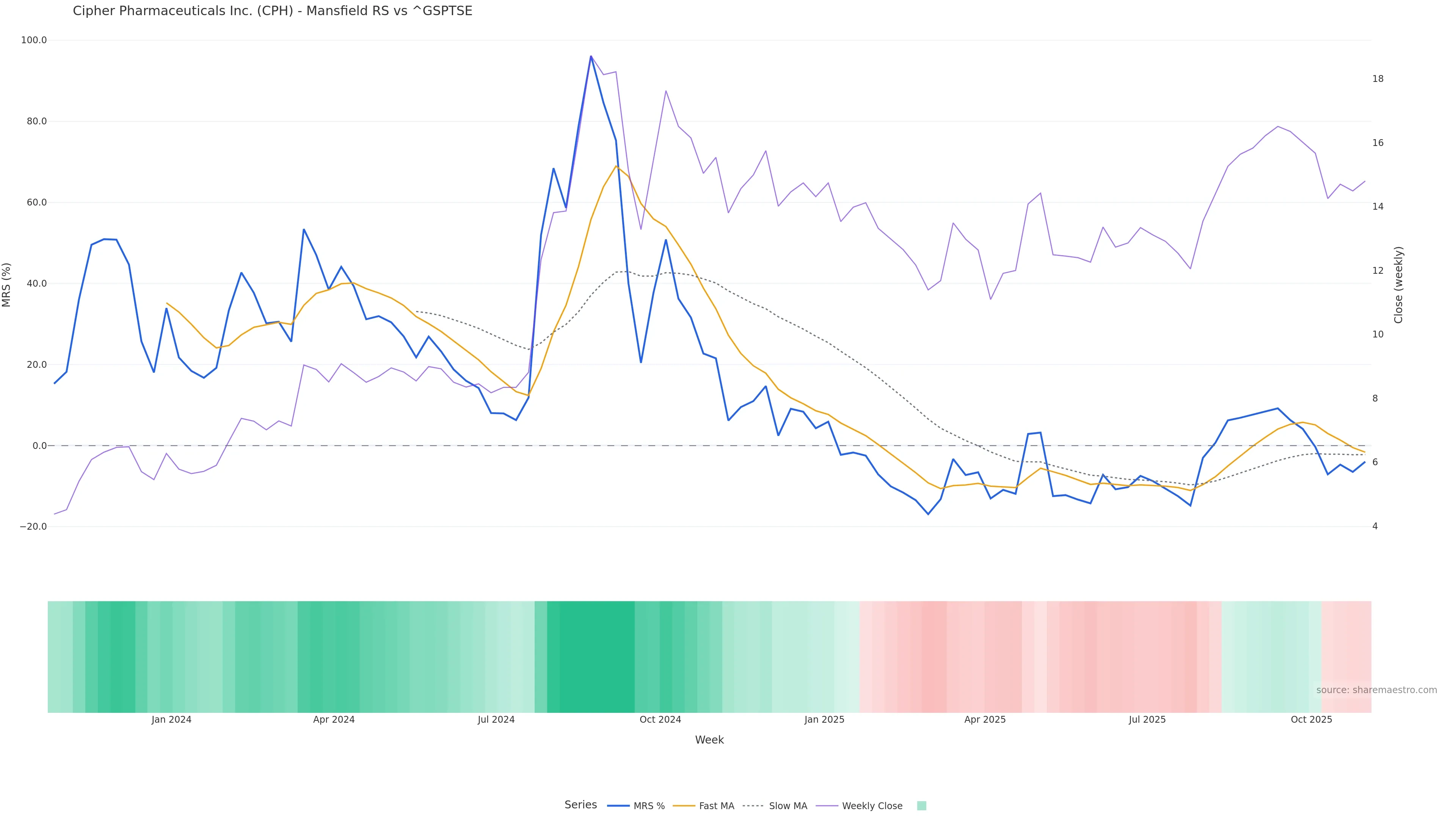
Task: Click the Jul 2024 x-axis tick label
Action: click(496, 720)
